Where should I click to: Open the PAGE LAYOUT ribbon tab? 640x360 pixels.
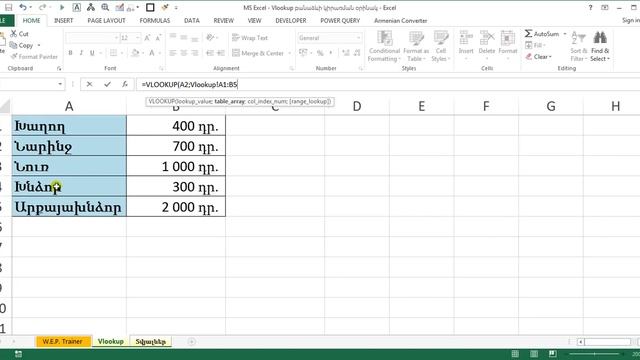(x=106, y=20)
